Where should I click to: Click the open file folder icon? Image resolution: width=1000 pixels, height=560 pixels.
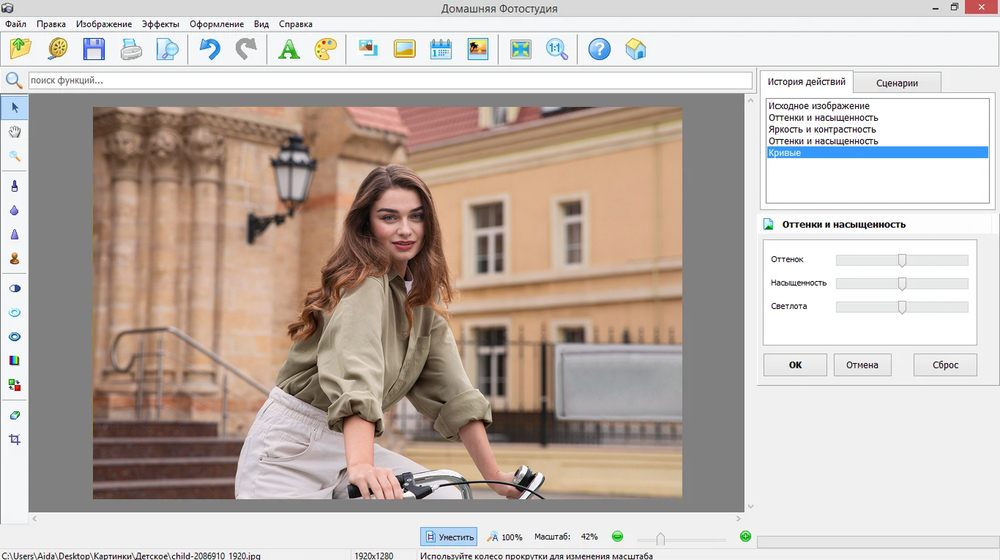tap(22, 48)
